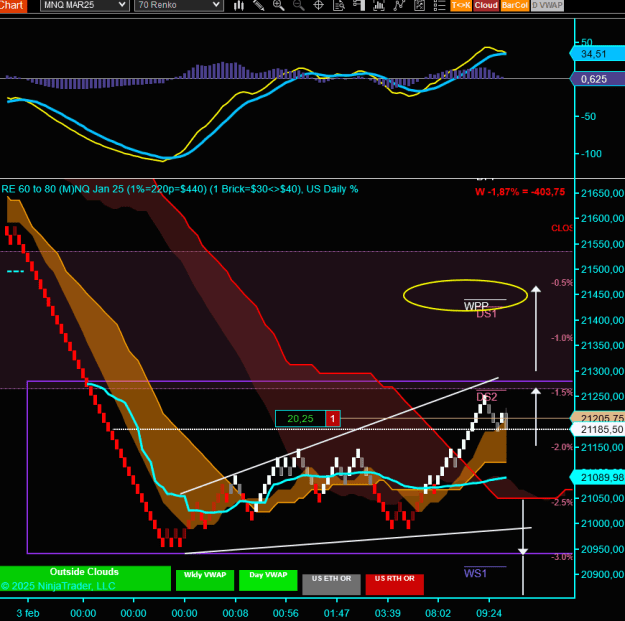Click the WPP pivot label

476,306
